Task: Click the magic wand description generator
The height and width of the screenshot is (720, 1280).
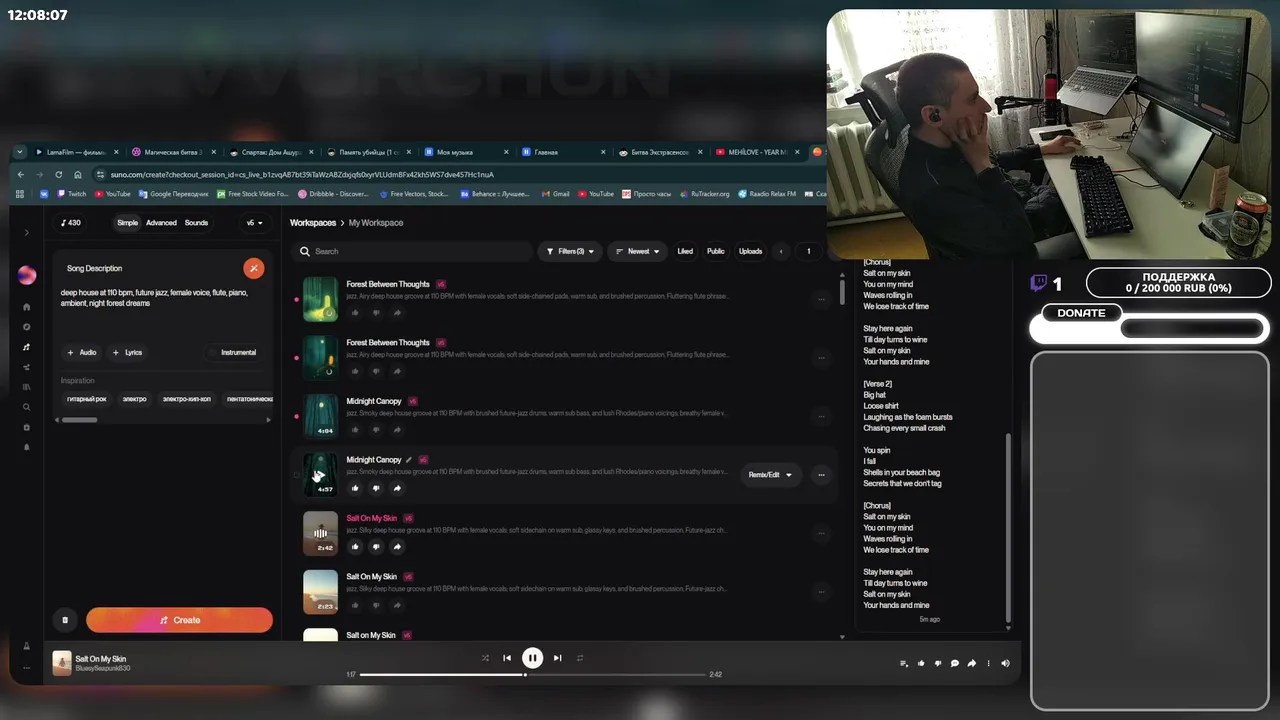Action: click(x=254, y=268)
